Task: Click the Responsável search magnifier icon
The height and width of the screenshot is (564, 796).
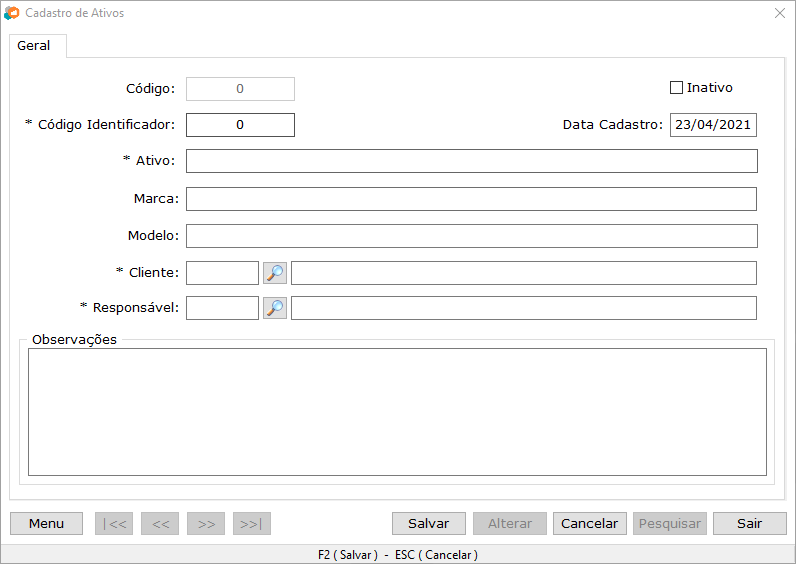Action: pyautogui.click(x=274, y=308)
